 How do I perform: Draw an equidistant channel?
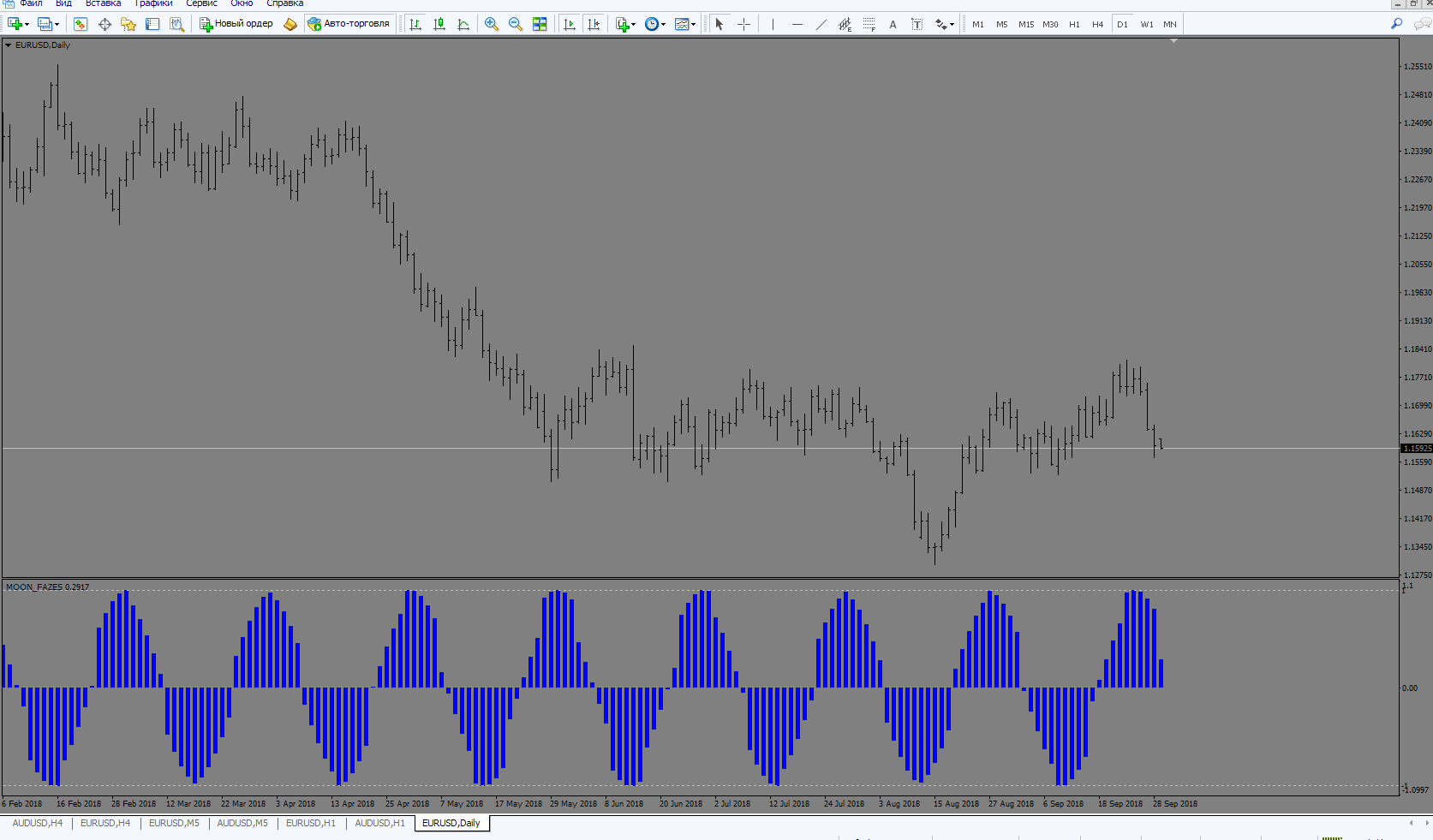[x=845, y=24]
